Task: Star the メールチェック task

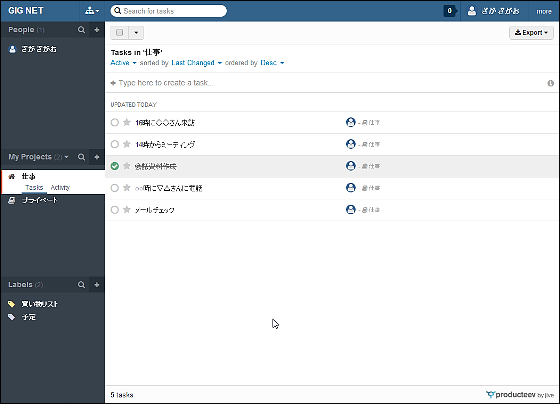Action: click(x=127, y=210)
